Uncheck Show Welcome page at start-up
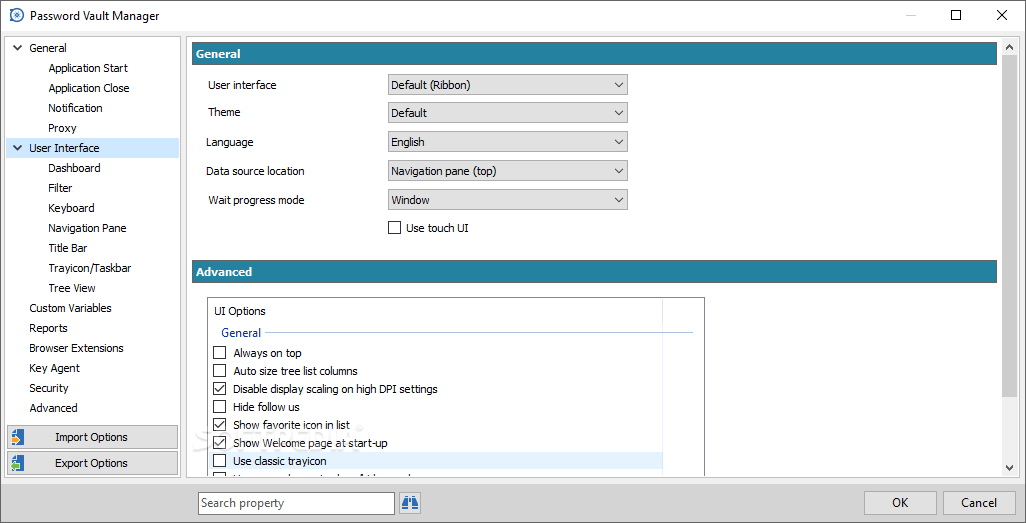1026x523 pixels. (x=220, y=443)
